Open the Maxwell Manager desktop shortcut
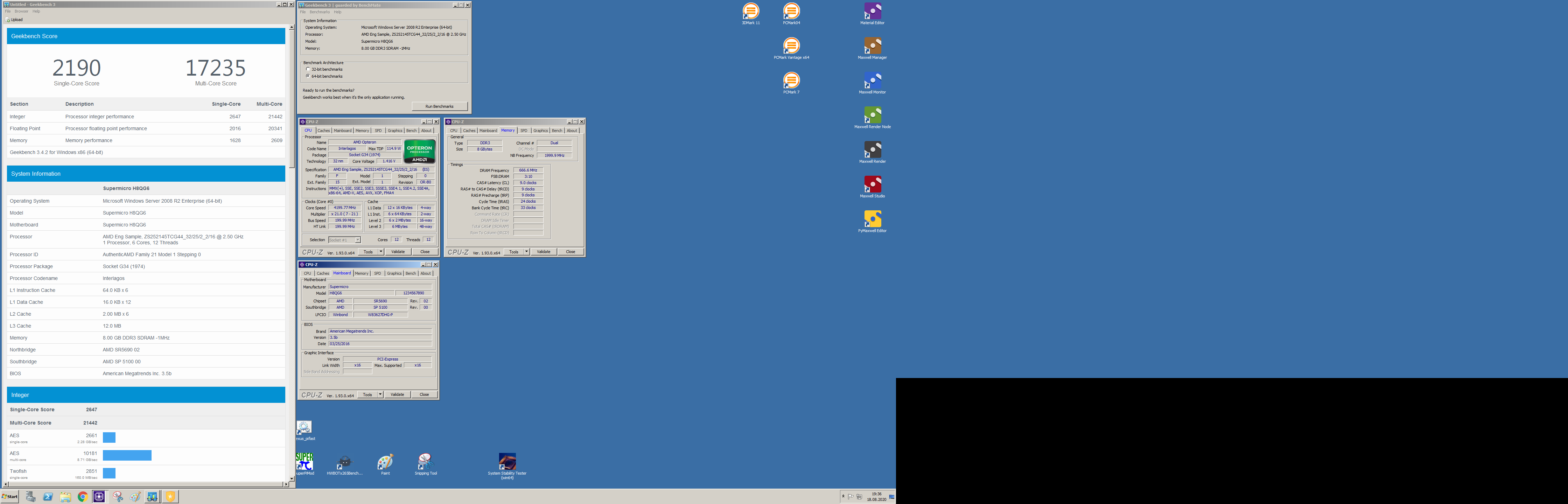Viewport: 1568px width, 504px height. (872, 48)
